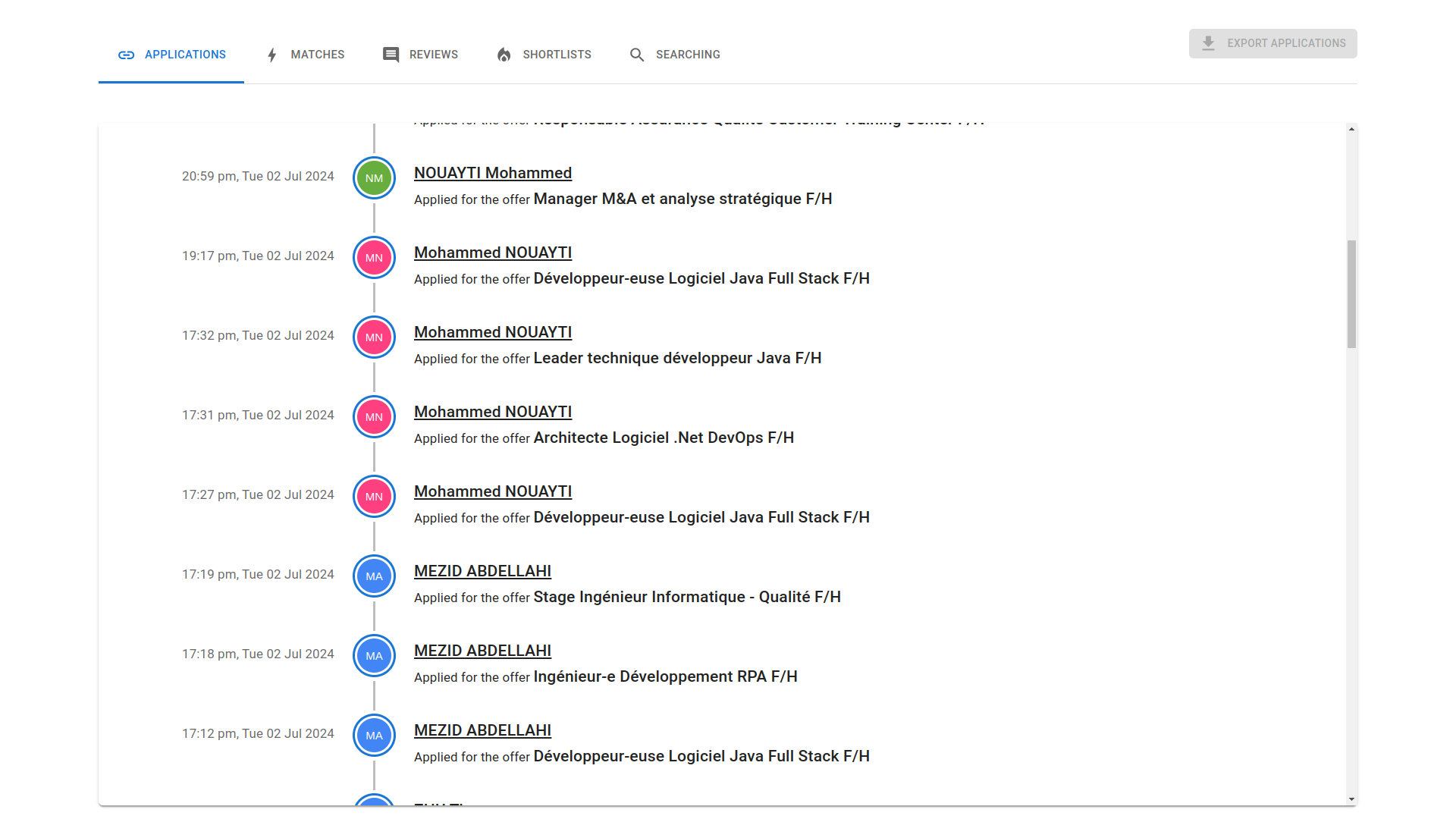Image resolution: width=1456 pixels, height=819 pixels.
Task: Click the download icon on Export Applications
Action: [x=1208, y=43]
